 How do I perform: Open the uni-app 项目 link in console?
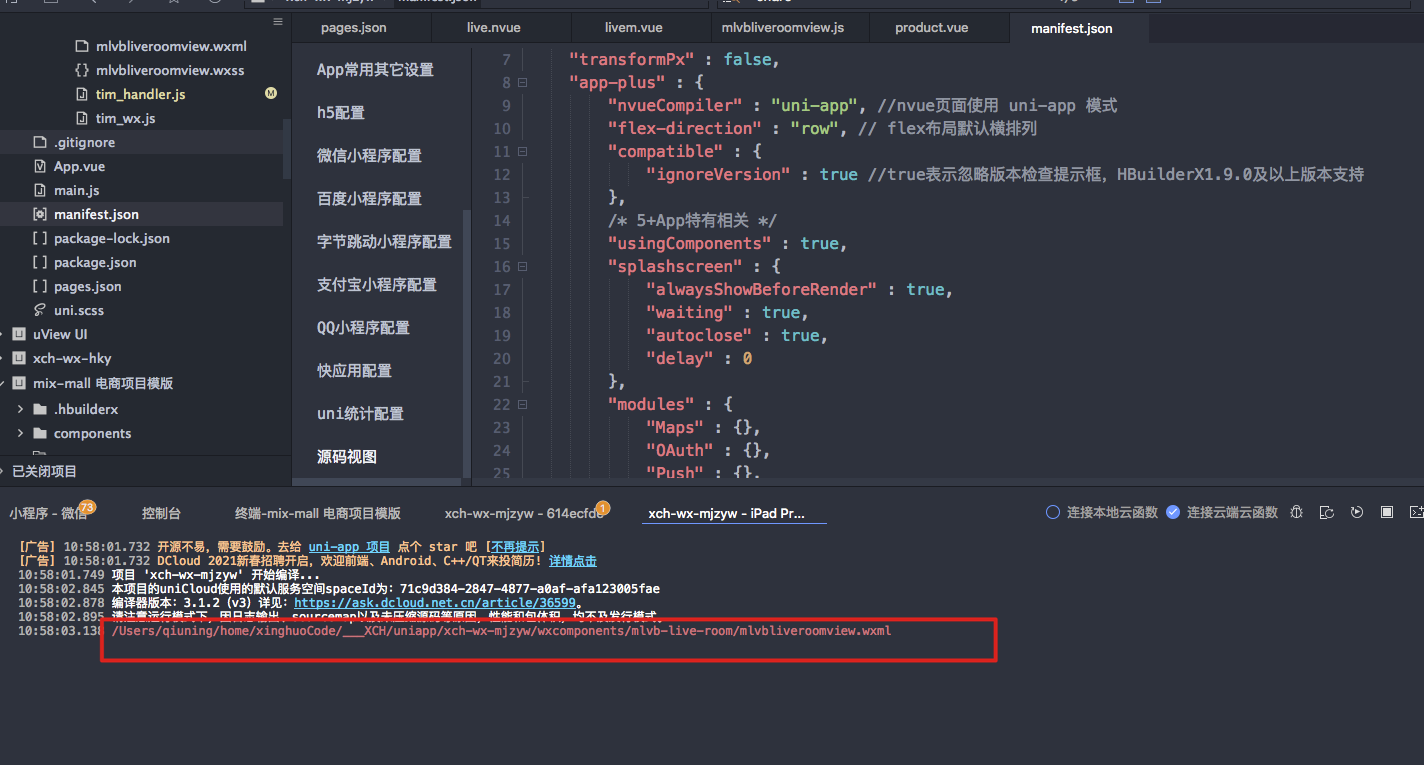coord(349,547)
